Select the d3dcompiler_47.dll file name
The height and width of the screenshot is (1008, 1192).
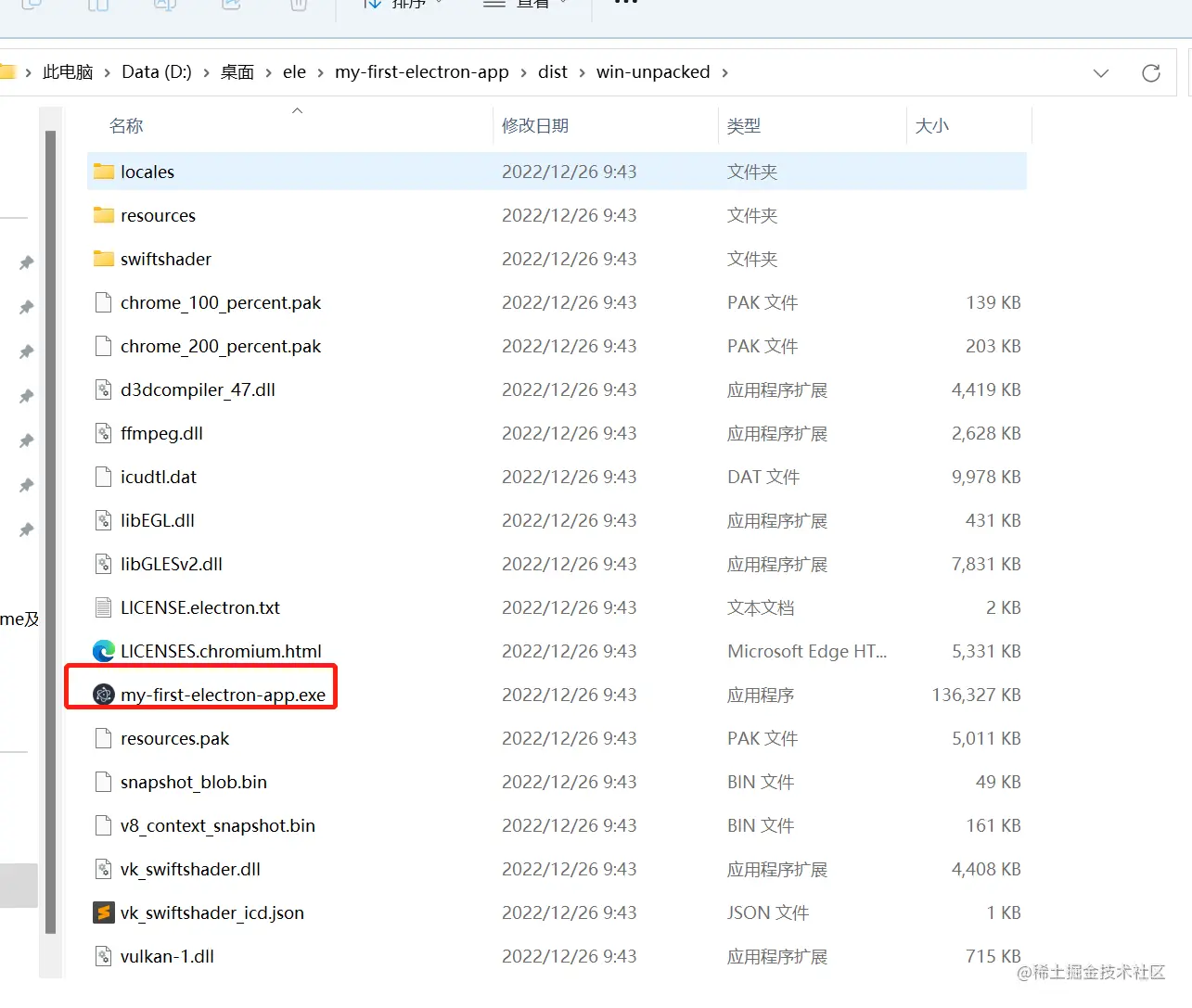[x=198, y=389]
